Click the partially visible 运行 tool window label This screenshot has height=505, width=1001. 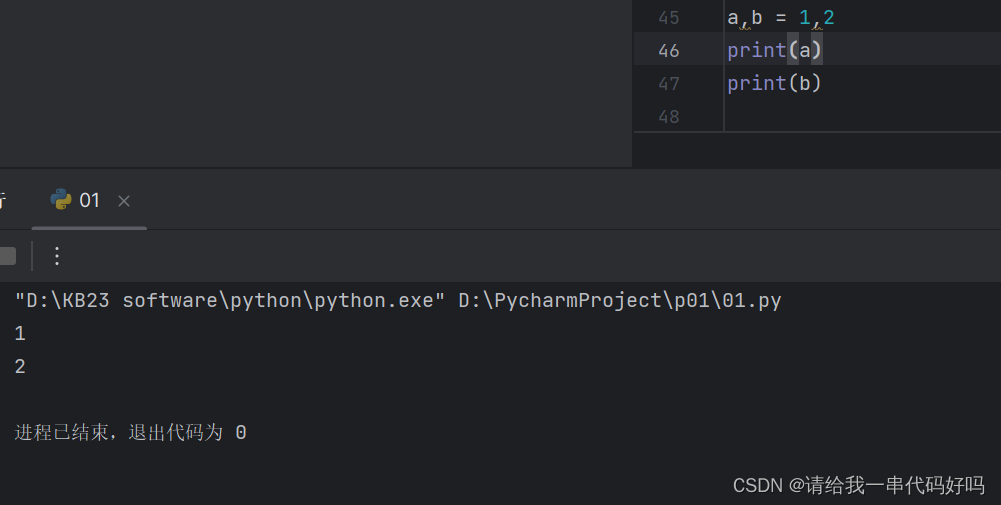(x=3, y=200)
